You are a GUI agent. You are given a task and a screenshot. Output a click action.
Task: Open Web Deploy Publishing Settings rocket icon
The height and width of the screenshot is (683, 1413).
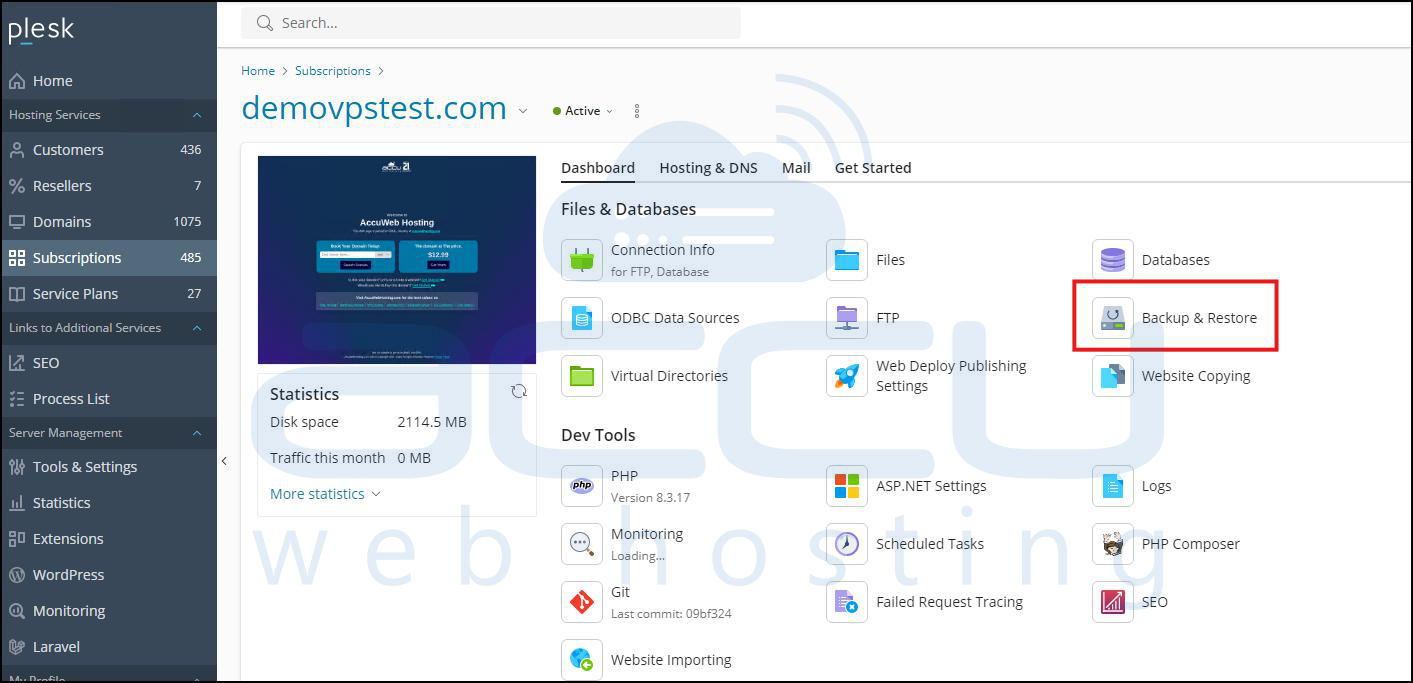pos(847,376)
